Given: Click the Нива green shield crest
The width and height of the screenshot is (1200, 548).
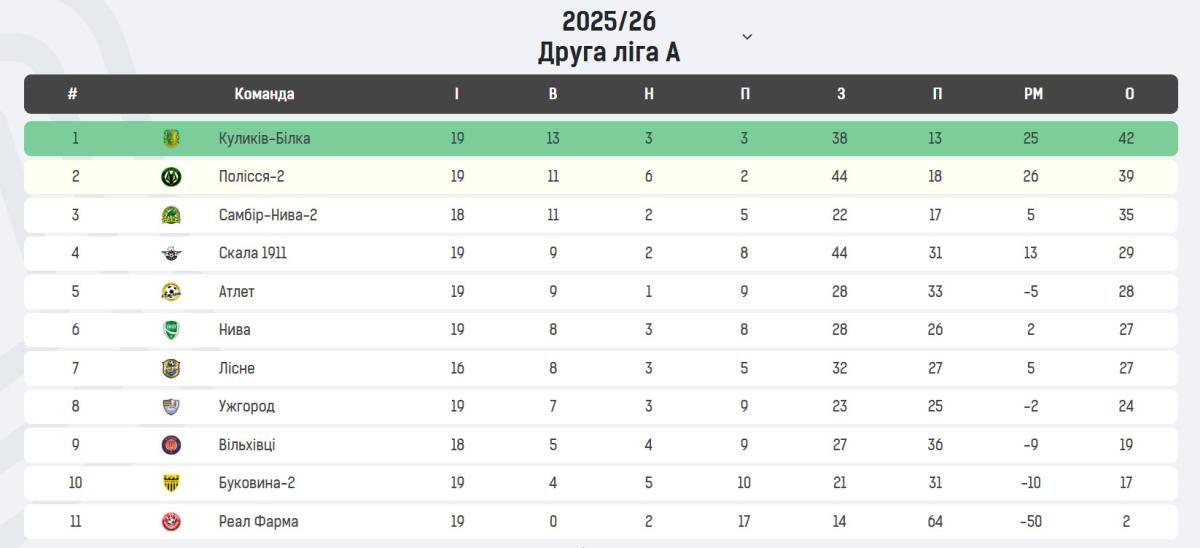Looking at the screenshot, I should click(171, 330).
